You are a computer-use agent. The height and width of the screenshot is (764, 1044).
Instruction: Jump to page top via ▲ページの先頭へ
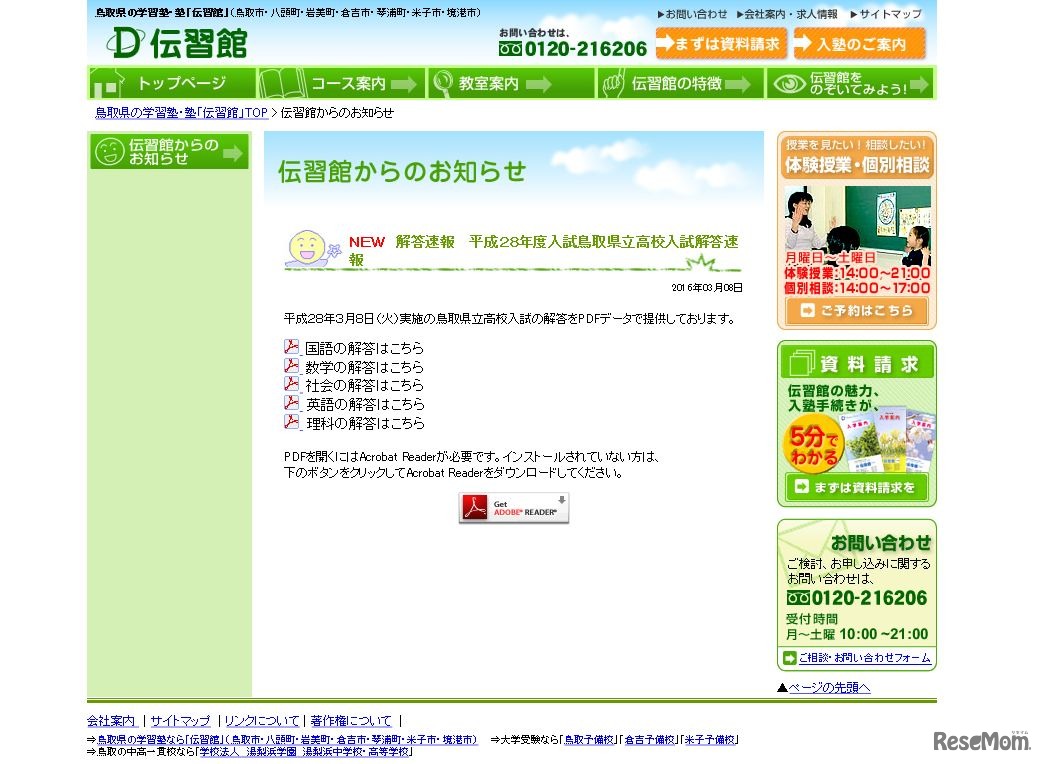[824, 687]
